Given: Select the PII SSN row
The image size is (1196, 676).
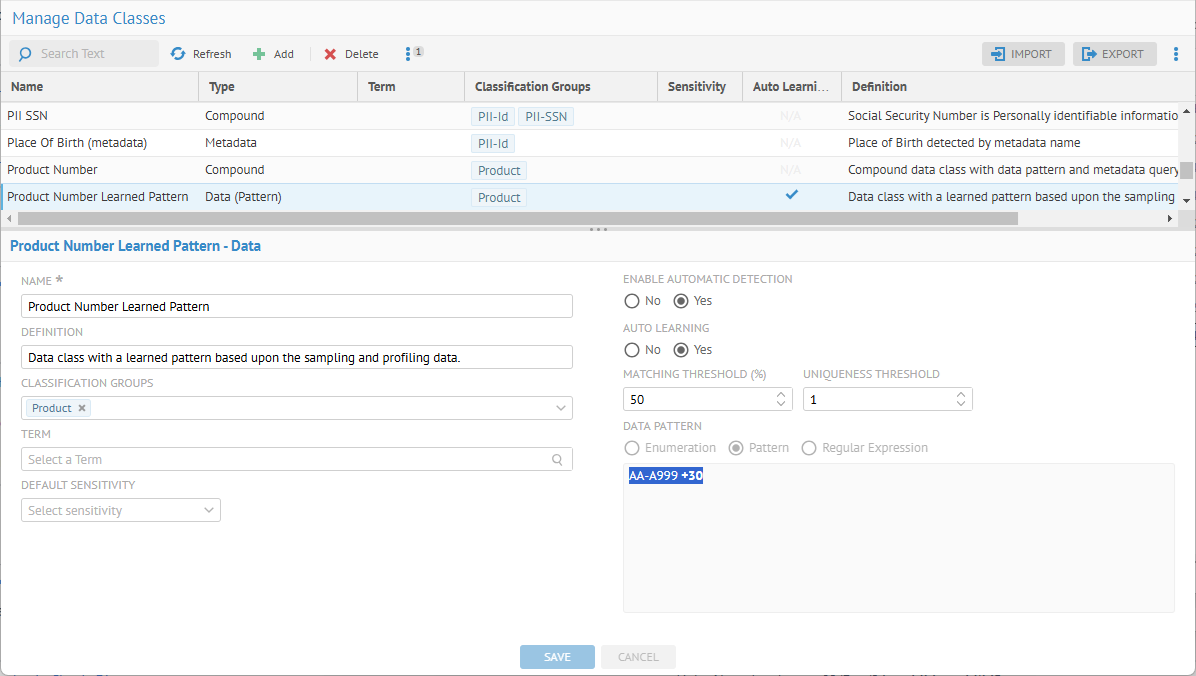Looking at the screenshot, I should click(x=100, y=116).
